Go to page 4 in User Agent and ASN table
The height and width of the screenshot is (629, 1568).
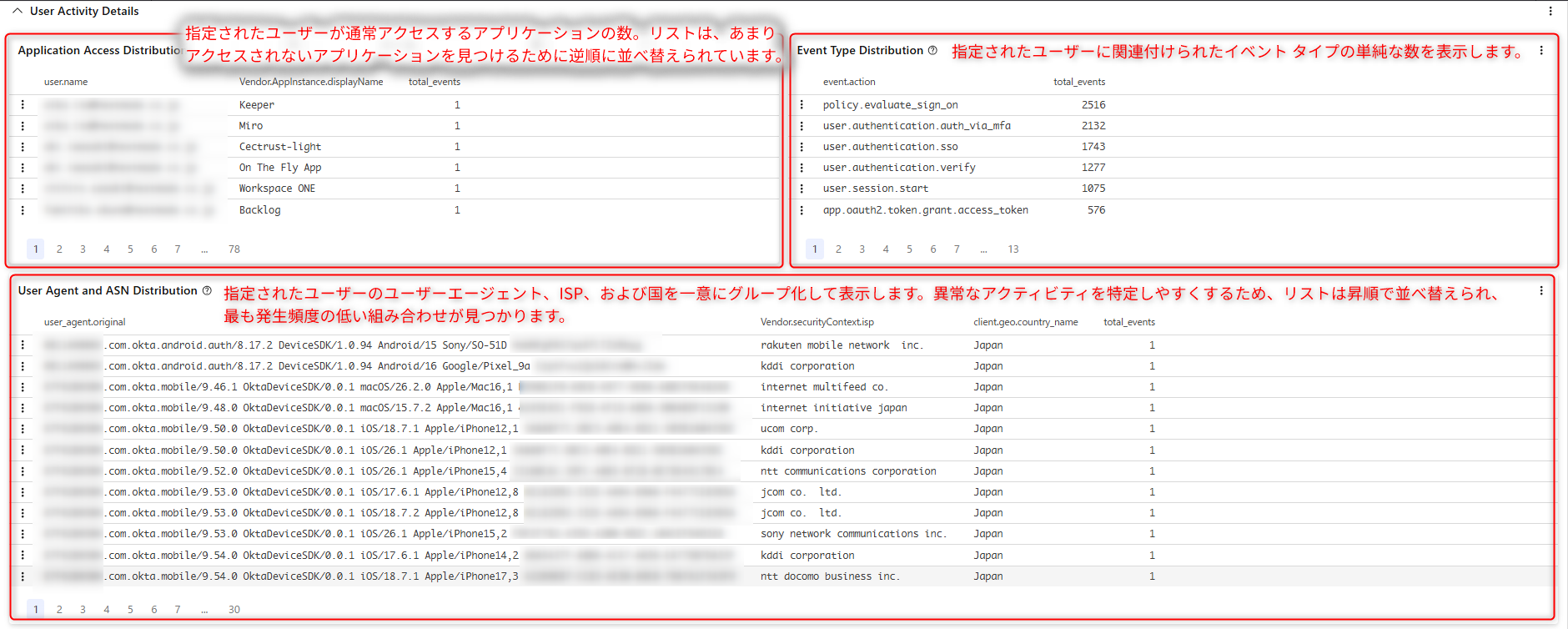click(x=107, y=610)
